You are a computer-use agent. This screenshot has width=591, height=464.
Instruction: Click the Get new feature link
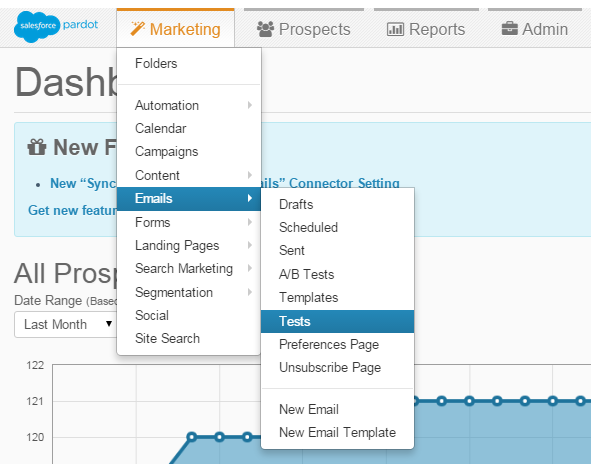tap(72, 210)
